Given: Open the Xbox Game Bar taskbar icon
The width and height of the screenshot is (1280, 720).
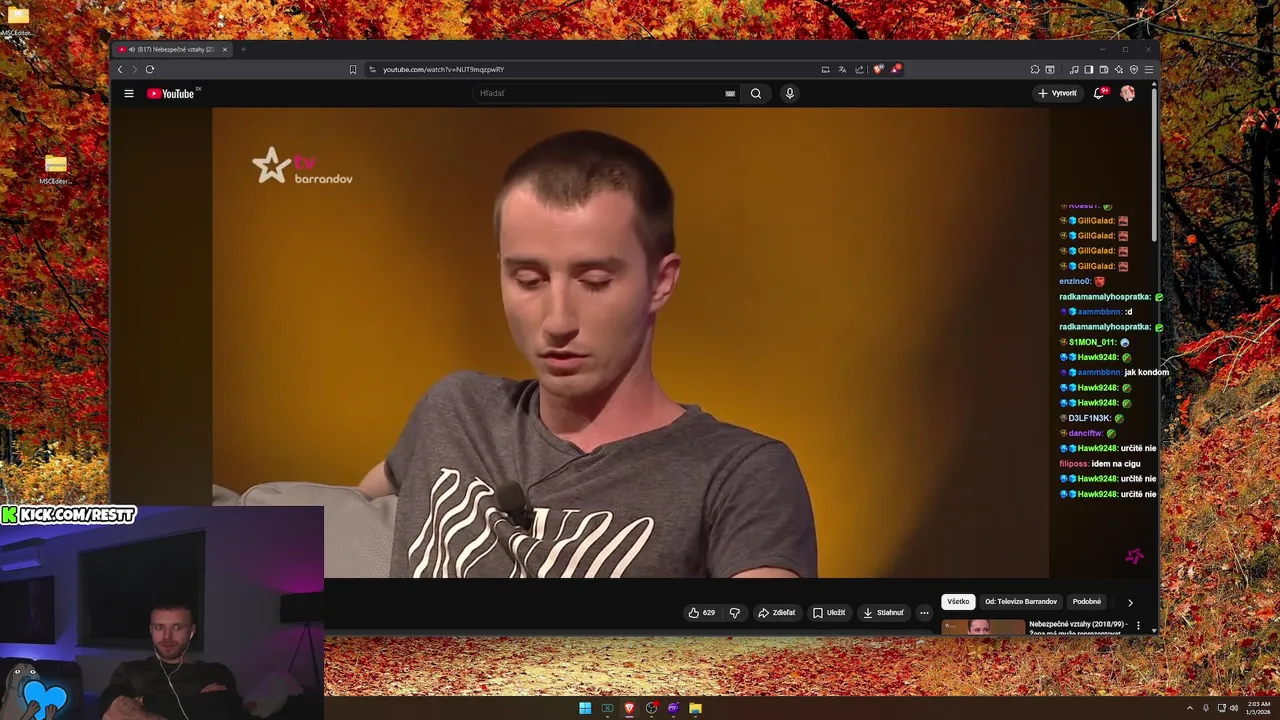Looking at the screenshot, I should [607, 708].
